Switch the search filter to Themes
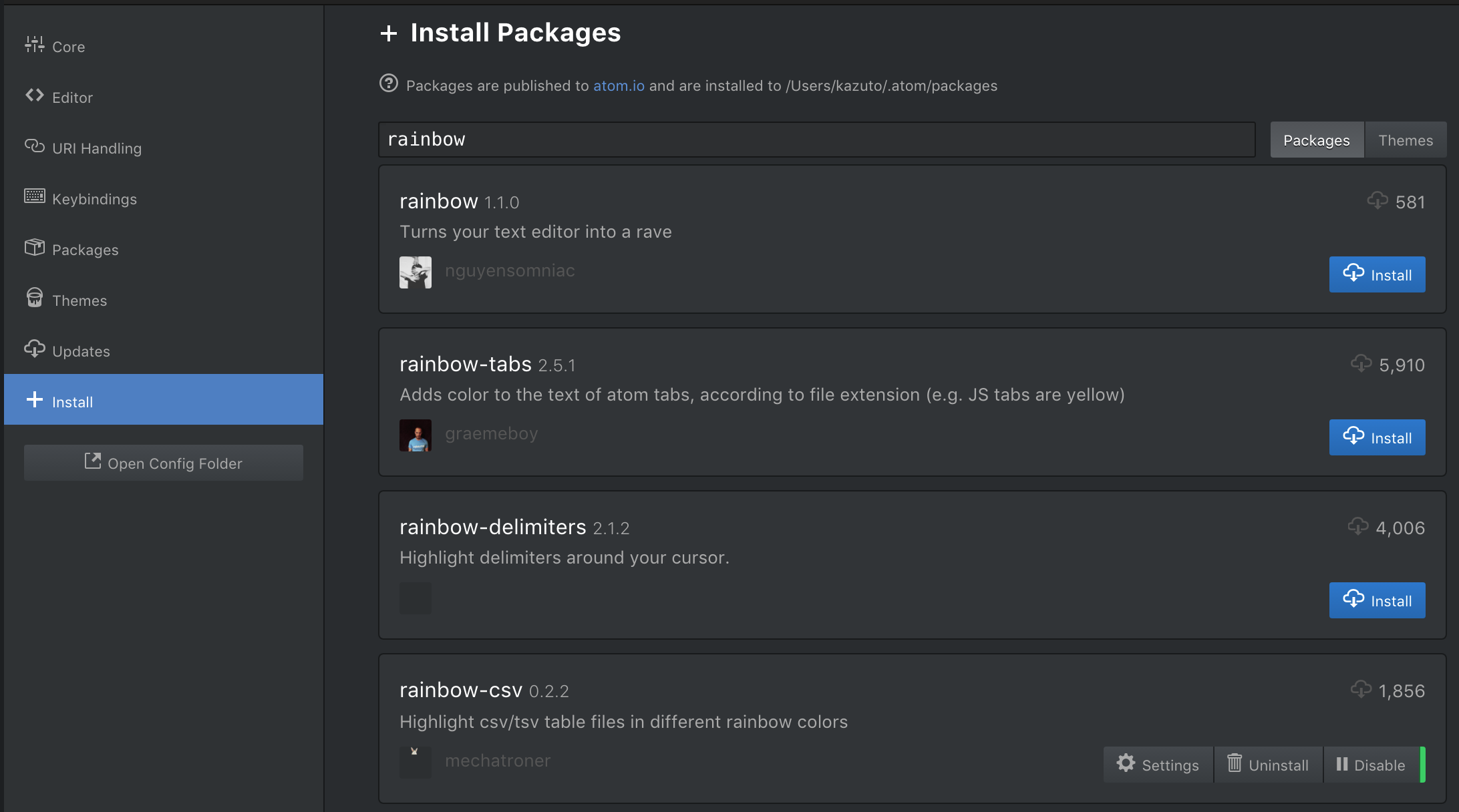Screen dimensions: 1459x812 click(1406, 140)
